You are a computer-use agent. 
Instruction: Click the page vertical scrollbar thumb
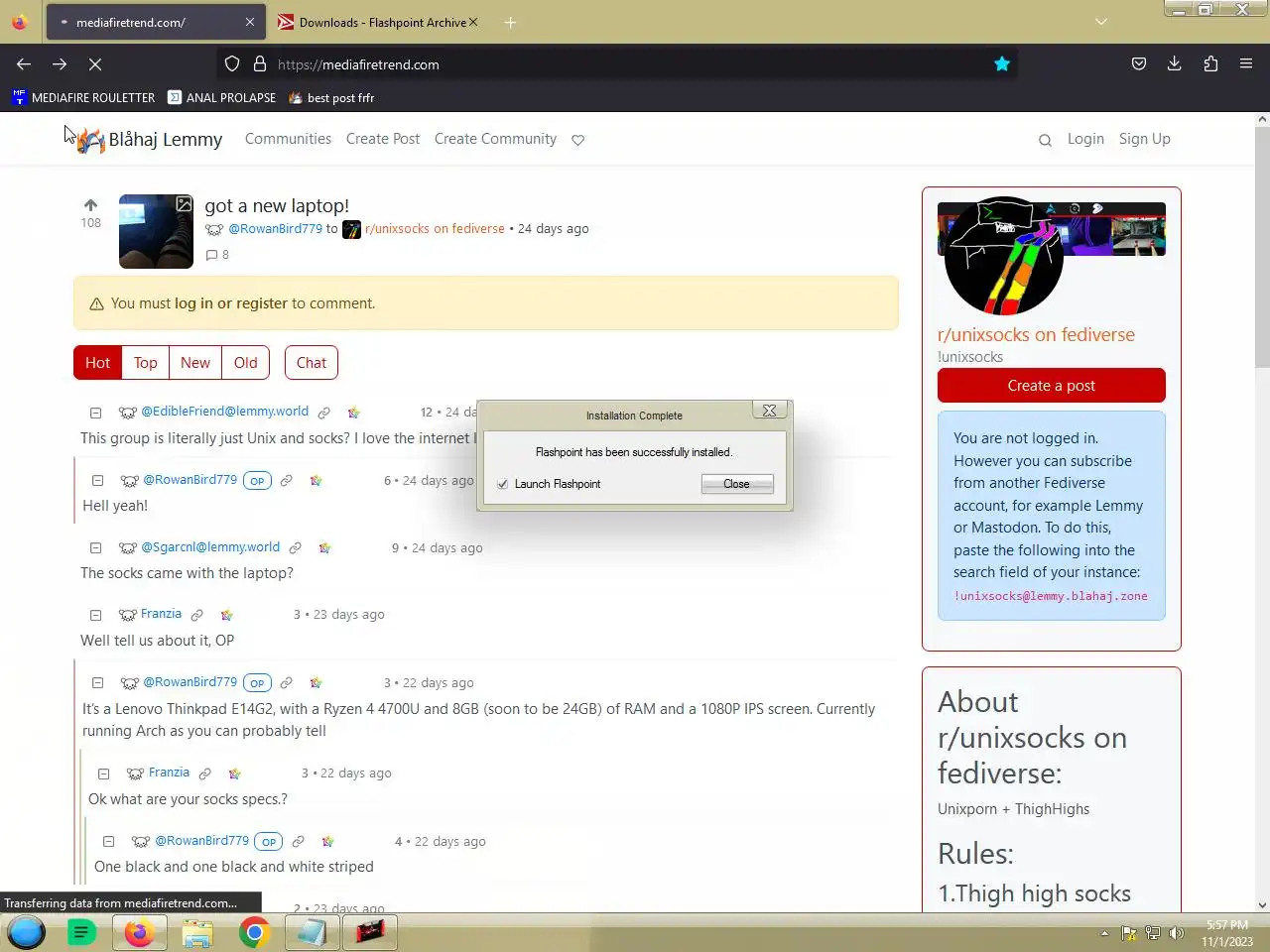(x=1262, y=246)
